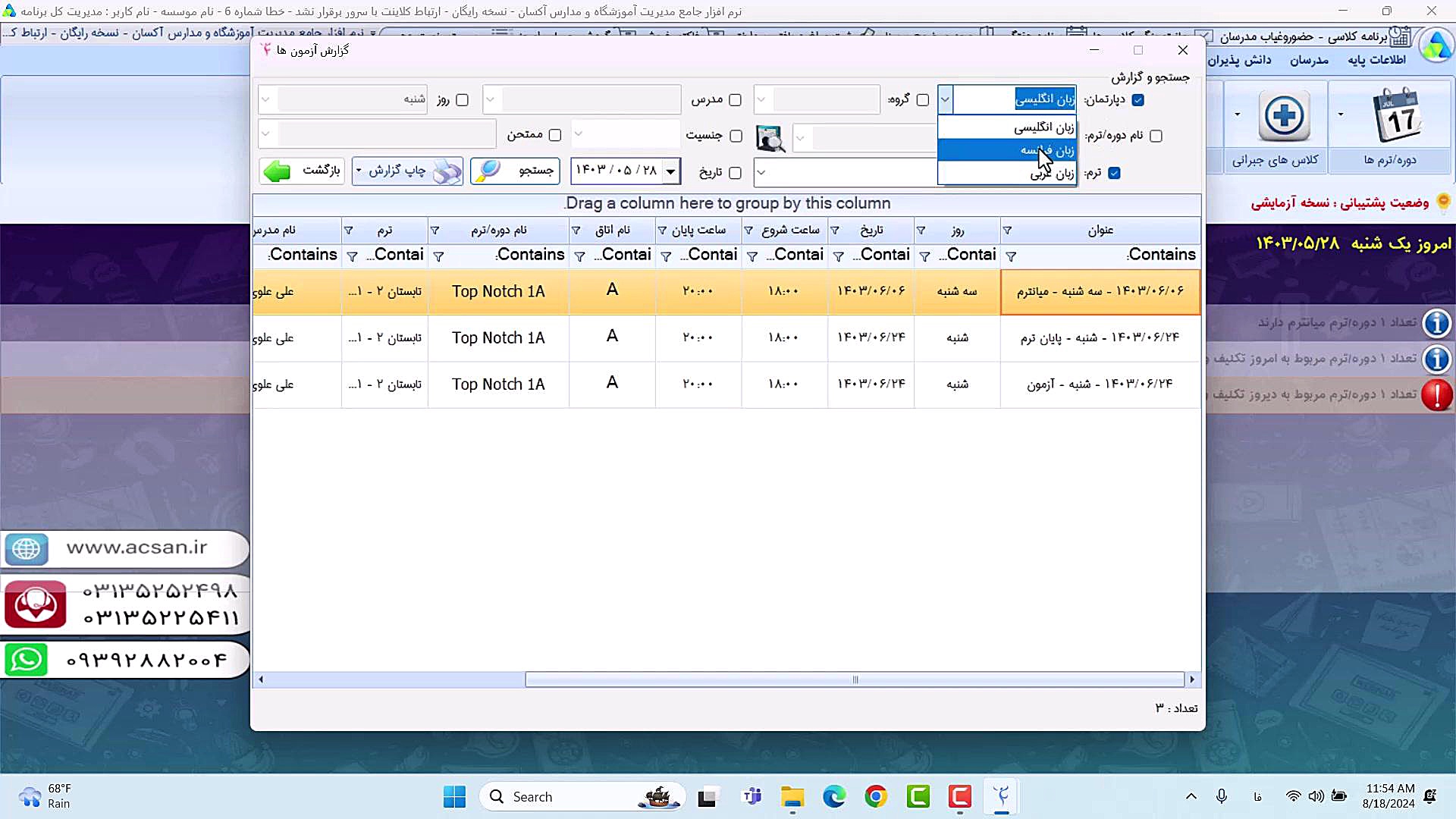This screenshot has height=819, width=1456.
Task: Toggle the دپارتمان checkbox
Action: pyautogui.click(x=1137, y=100)
